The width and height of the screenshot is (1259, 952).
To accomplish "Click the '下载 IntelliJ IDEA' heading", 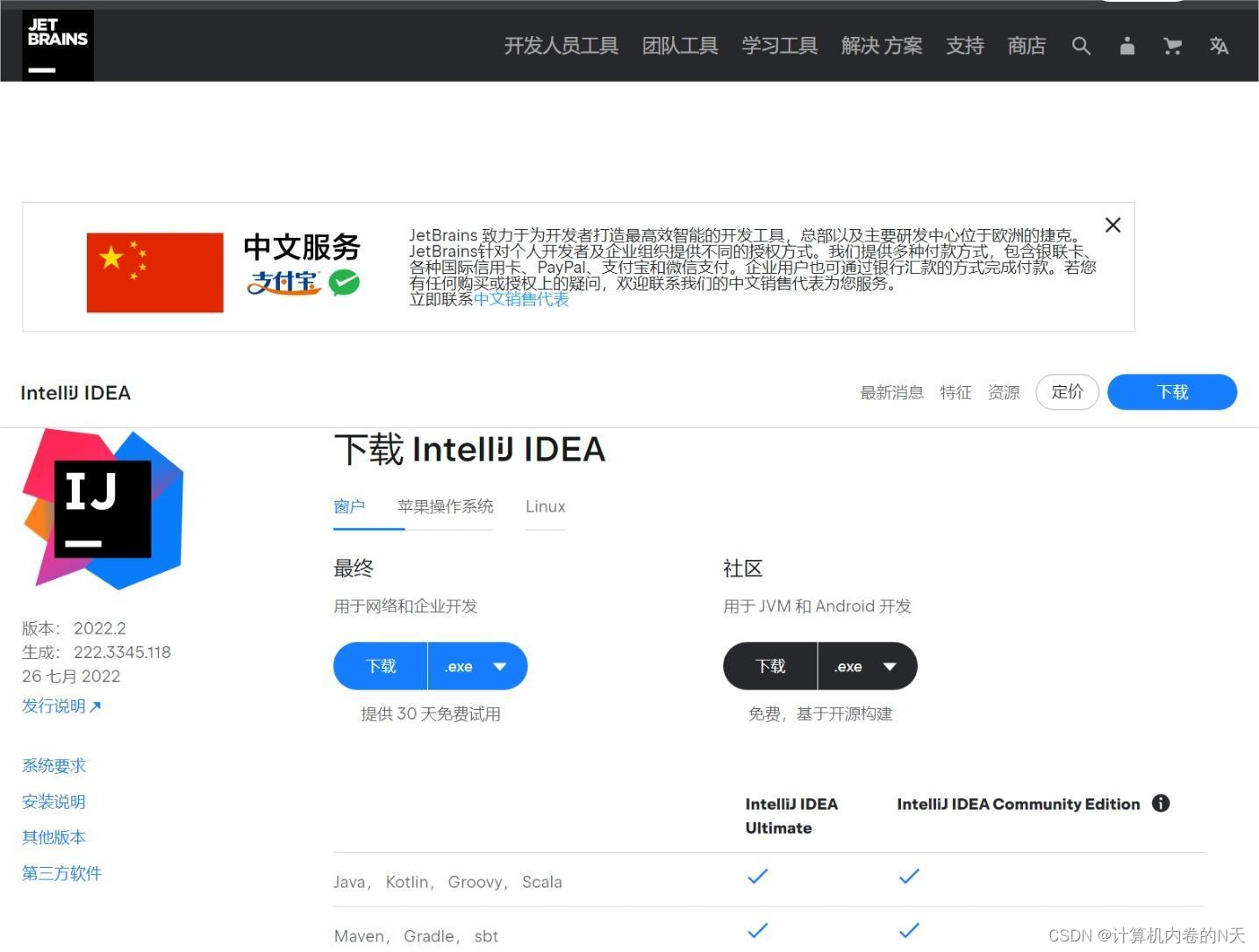I will [x=469, y=449].
